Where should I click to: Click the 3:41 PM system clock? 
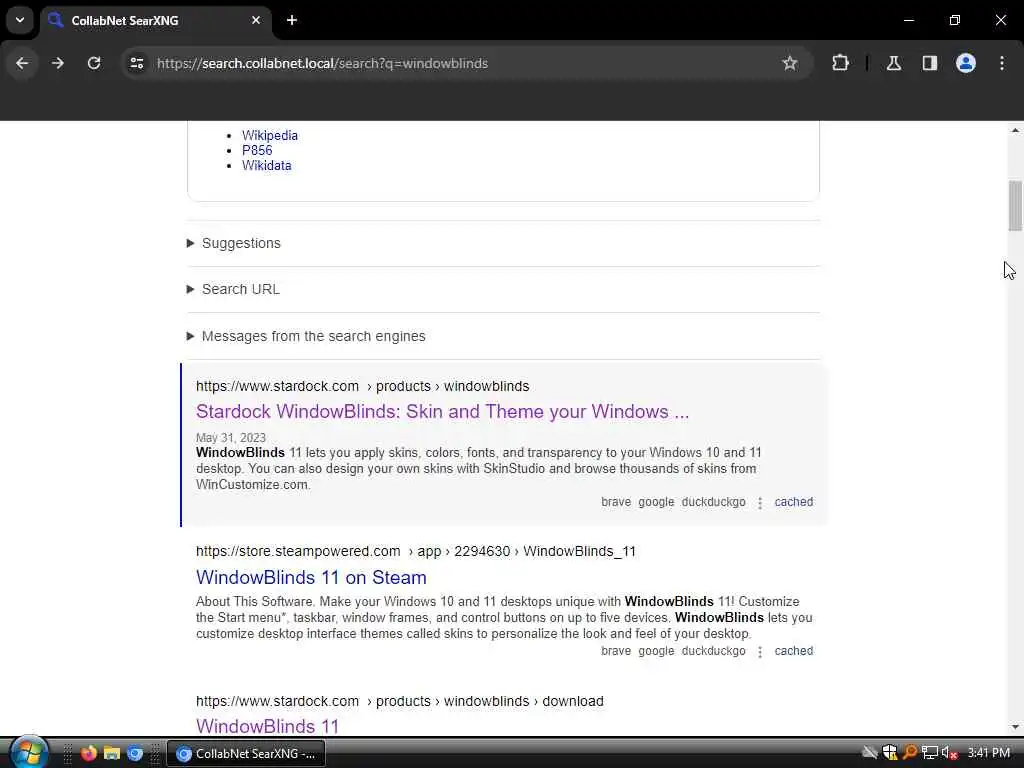(989, 753)
